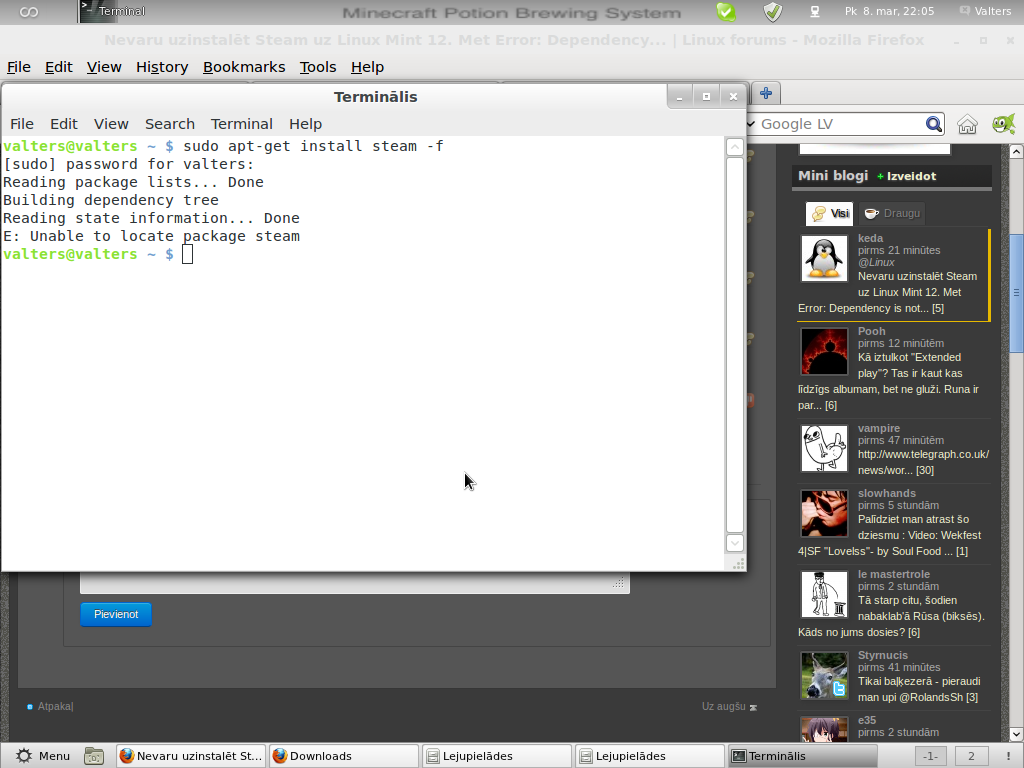Image resolution: width=1024 pixels, height=768 pixels.
Task: Open the Pooh username link
Action: pos(871,331)
